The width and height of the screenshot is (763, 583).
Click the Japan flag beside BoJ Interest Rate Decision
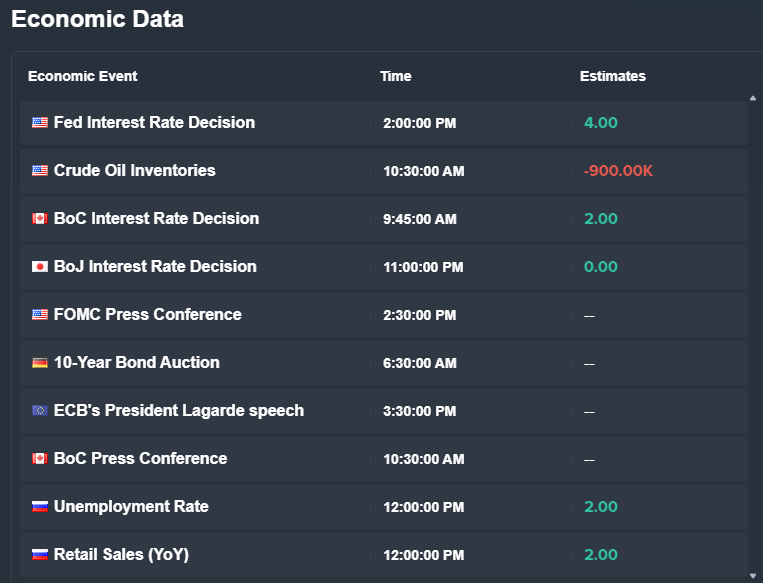pyautogui.click(x=40, y=266)
